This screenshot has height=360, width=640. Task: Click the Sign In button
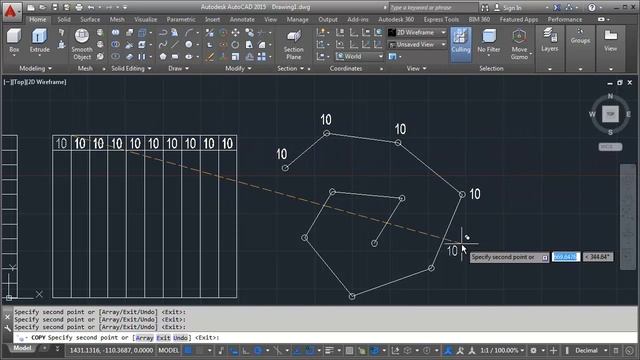508,7
